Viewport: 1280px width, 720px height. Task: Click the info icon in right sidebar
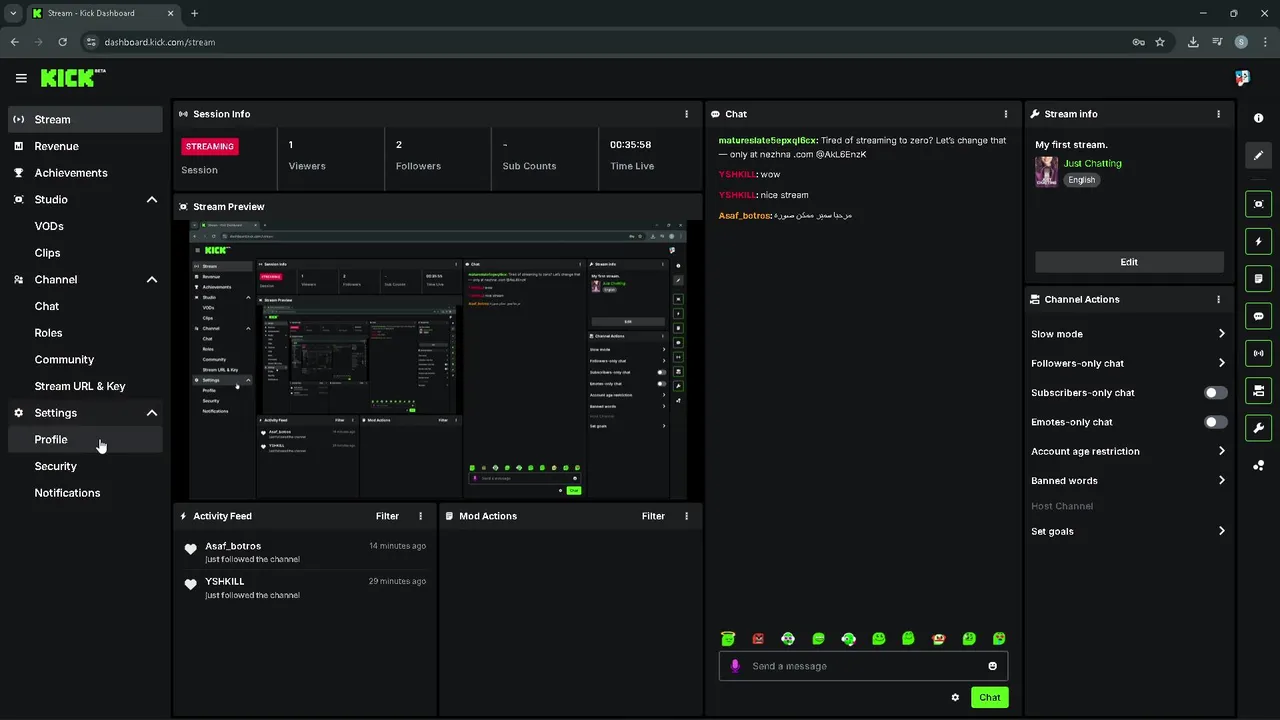(x=1258, y=118)
